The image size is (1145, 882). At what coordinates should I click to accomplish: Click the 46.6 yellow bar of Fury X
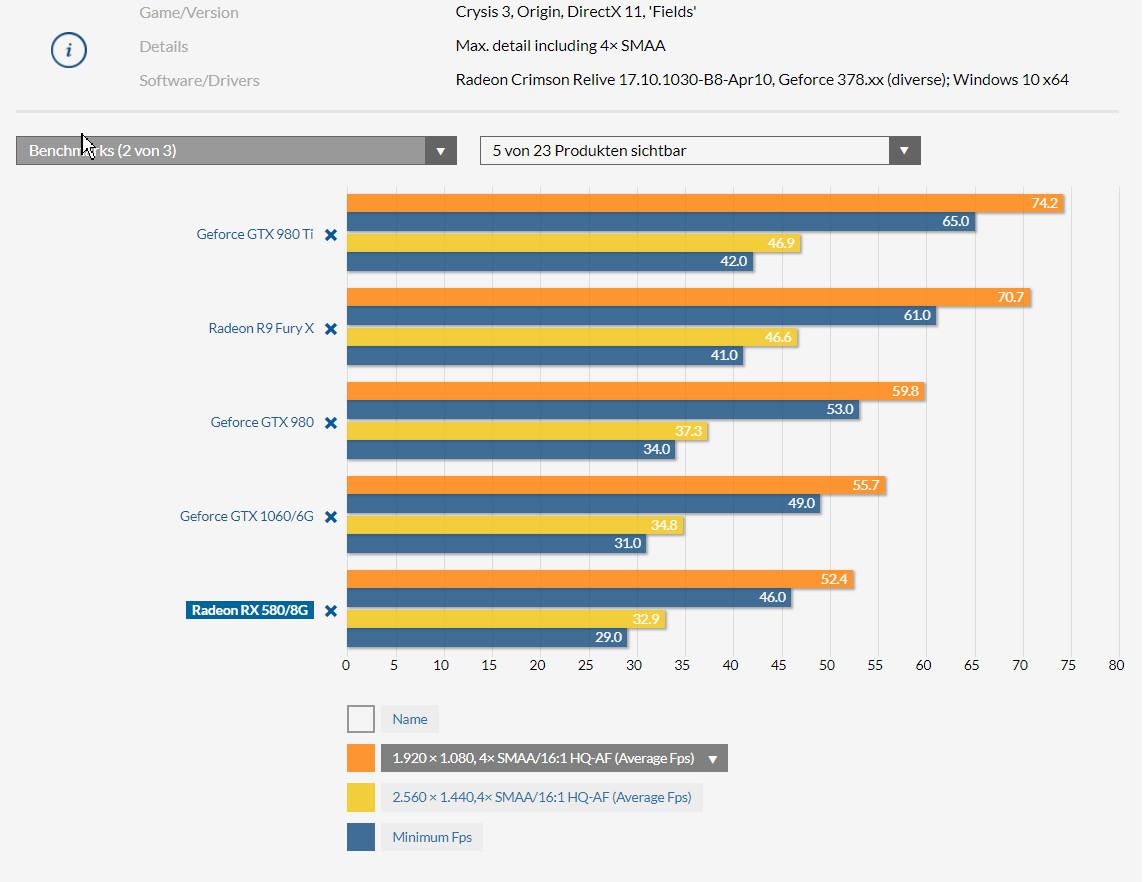click(x=572, y=337)
